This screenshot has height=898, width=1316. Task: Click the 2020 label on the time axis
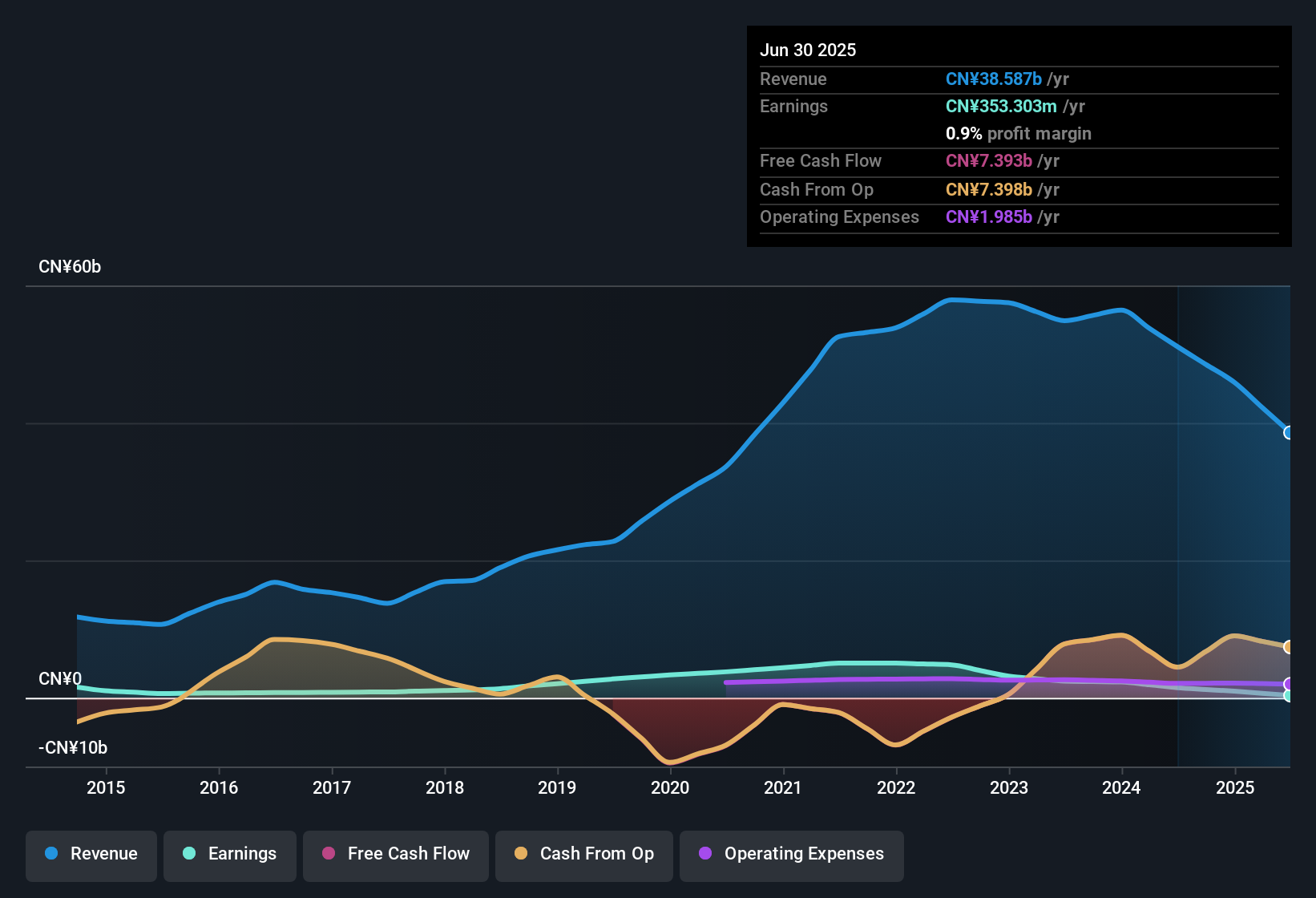point(670,788)
